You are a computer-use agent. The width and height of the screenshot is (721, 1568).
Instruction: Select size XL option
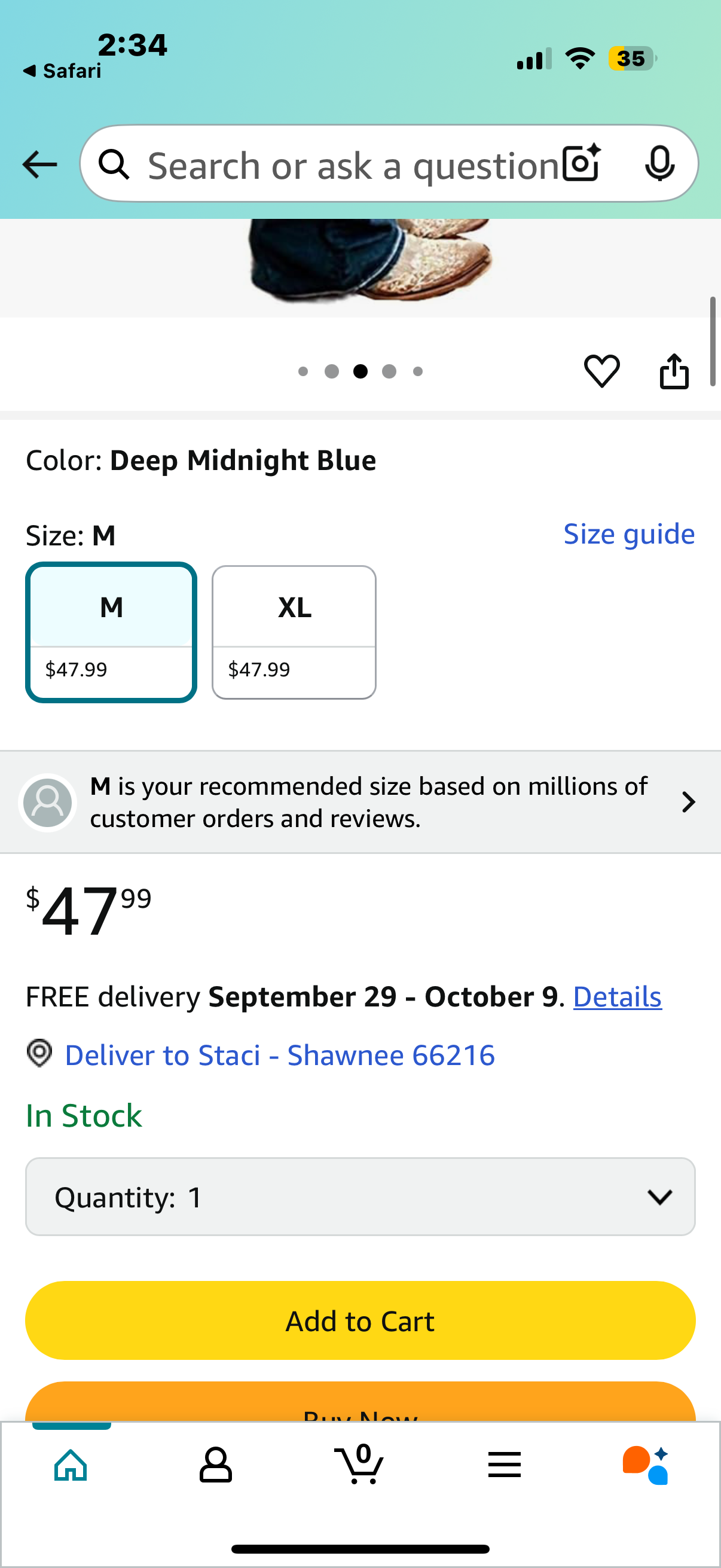[294, 632]
